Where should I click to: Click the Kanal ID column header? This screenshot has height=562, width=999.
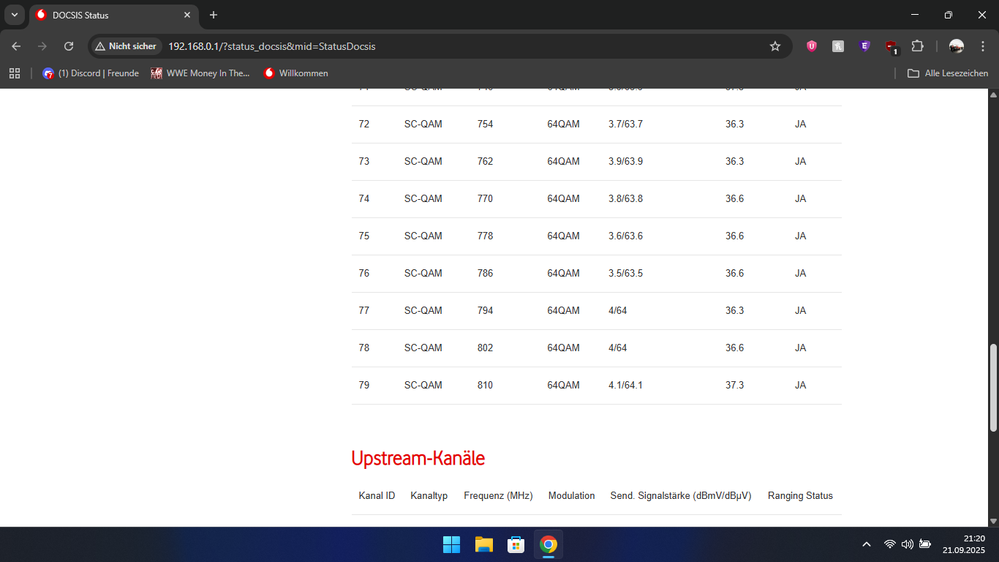(x=377, y=496)
